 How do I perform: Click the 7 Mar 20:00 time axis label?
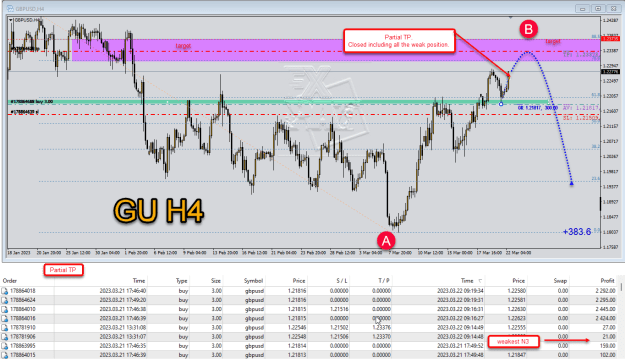[x=400, y=253]
